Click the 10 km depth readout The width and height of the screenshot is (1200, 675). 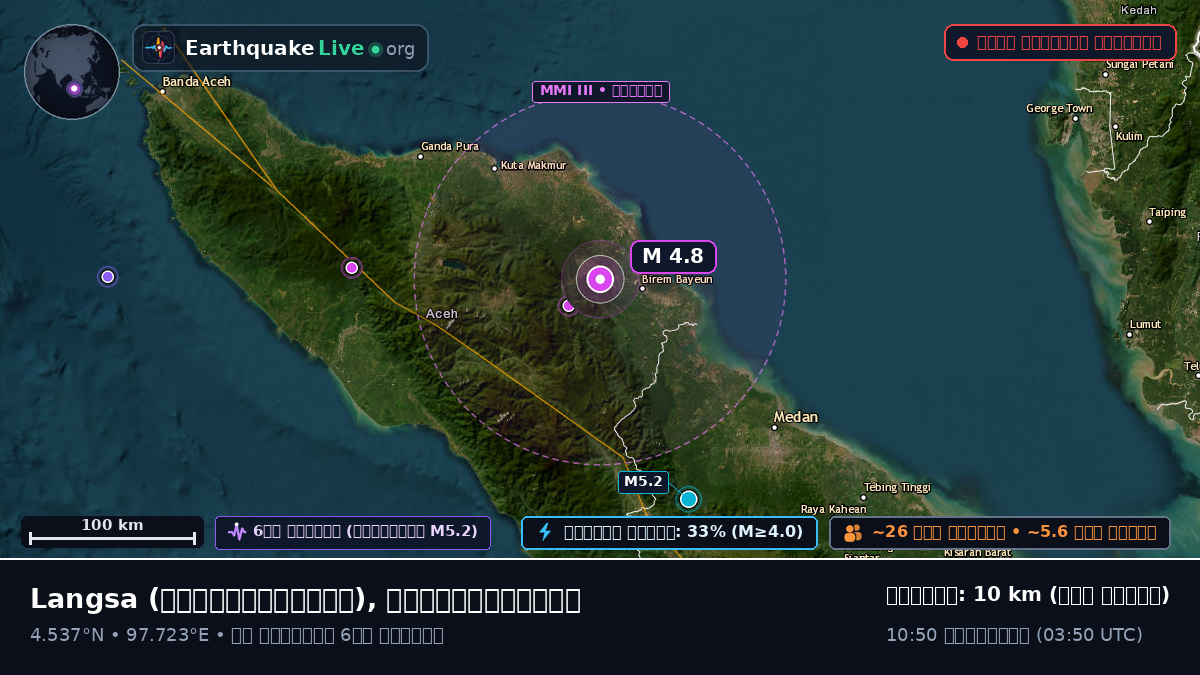(x=1028, y=595)
